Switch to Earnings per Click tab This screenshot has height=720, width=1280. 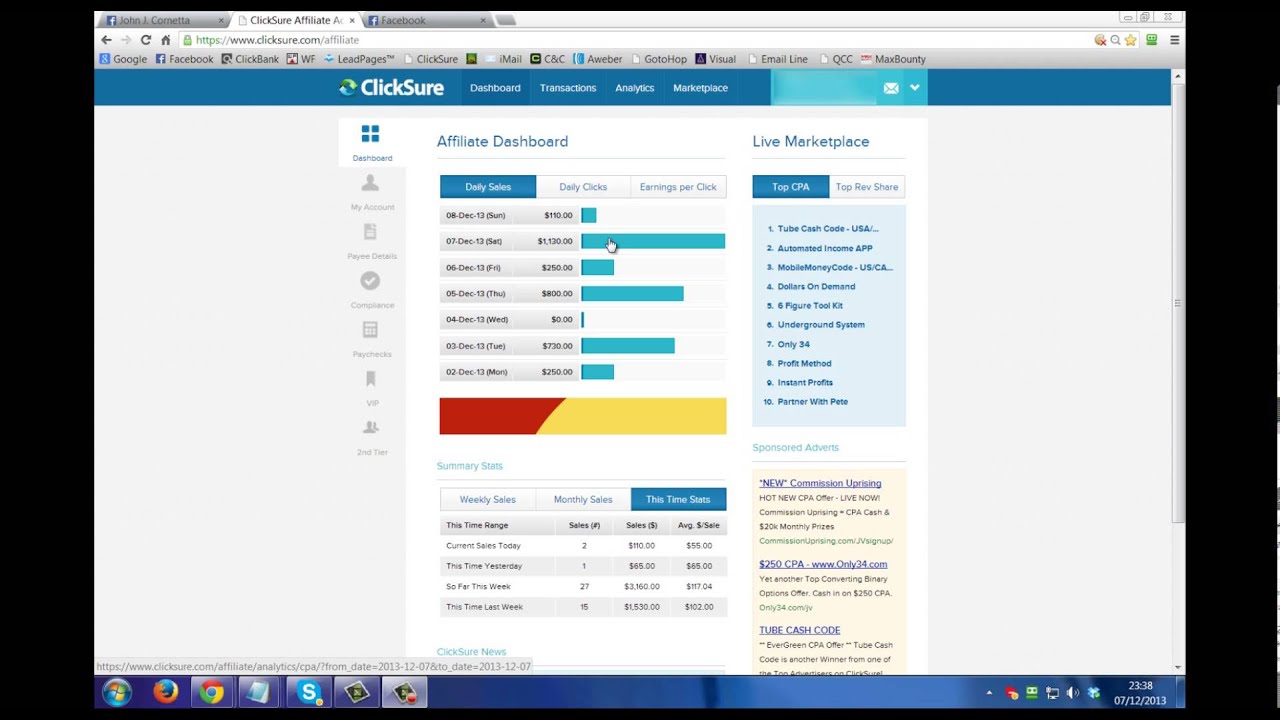(x=678, y=187)
